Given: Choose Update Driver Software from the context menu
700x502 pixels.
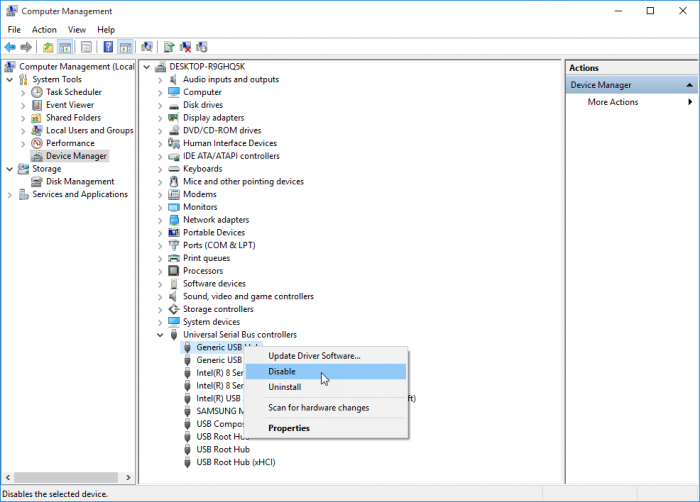Looking at the screenshot, I should [x=314, y=356].
